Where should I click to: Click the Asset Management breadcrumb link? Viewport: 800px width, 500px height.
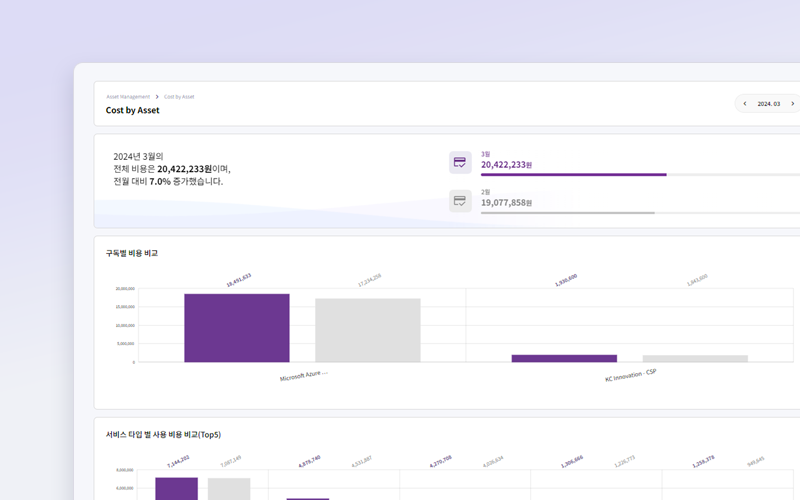[128, 96]
